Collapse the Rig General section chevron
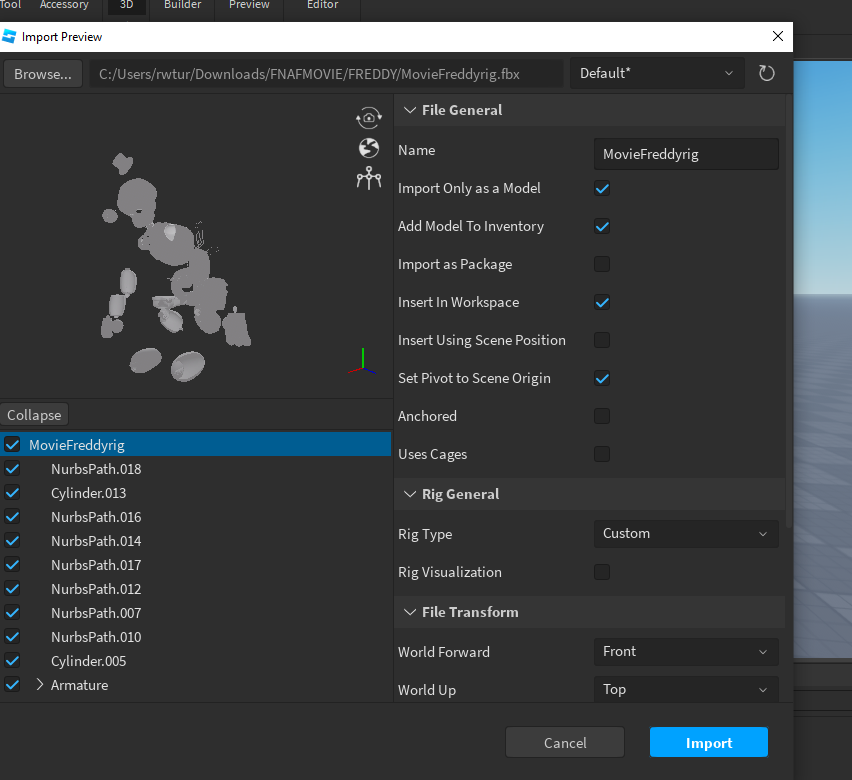The image size is (852, 780). click(409, 493)
